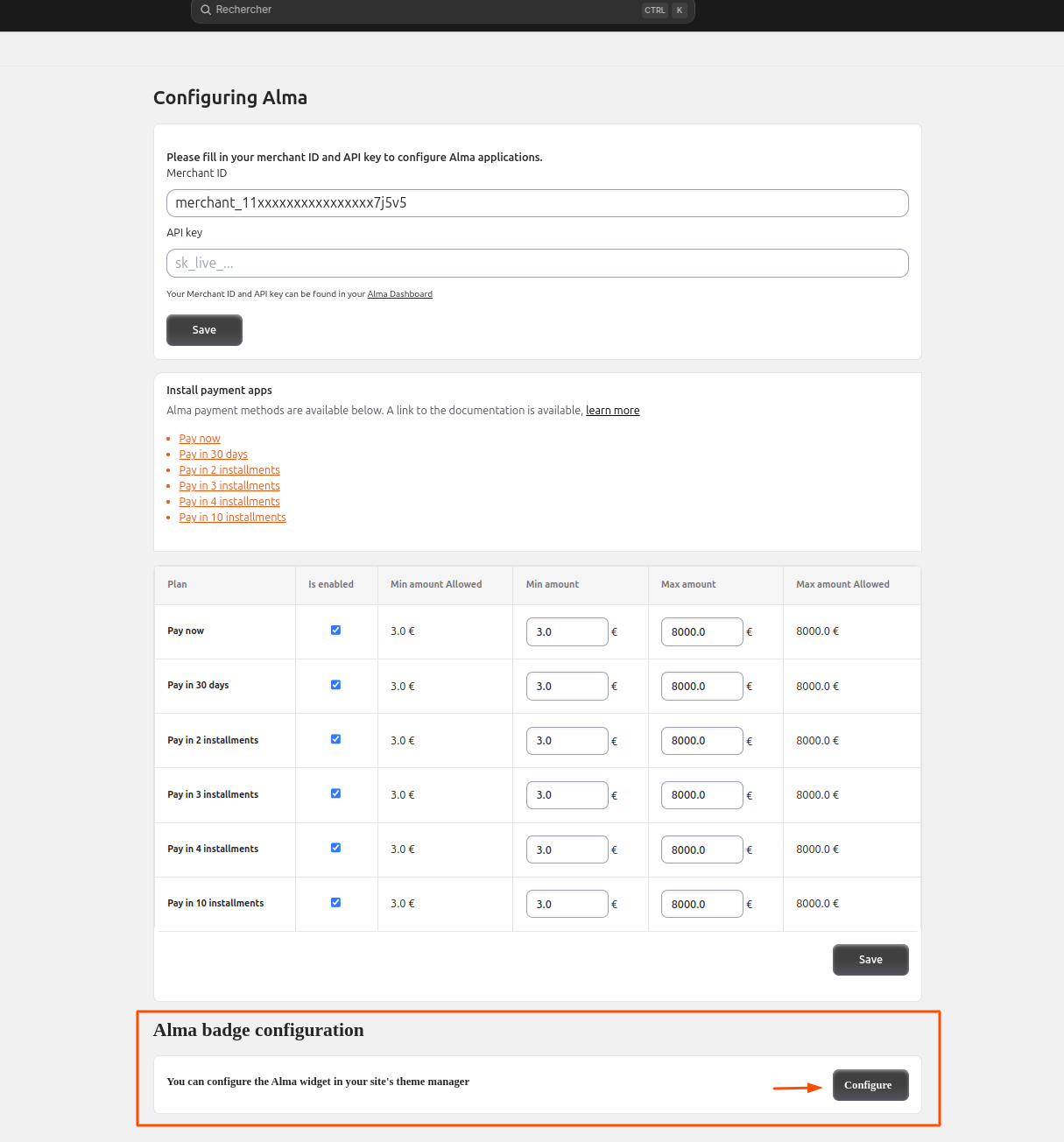This screenshot has width=1064, height=1142.
Task: Uncheck the Pay in 10 installments checkbox
Action: pyautogui.click(x=335, y=902)
